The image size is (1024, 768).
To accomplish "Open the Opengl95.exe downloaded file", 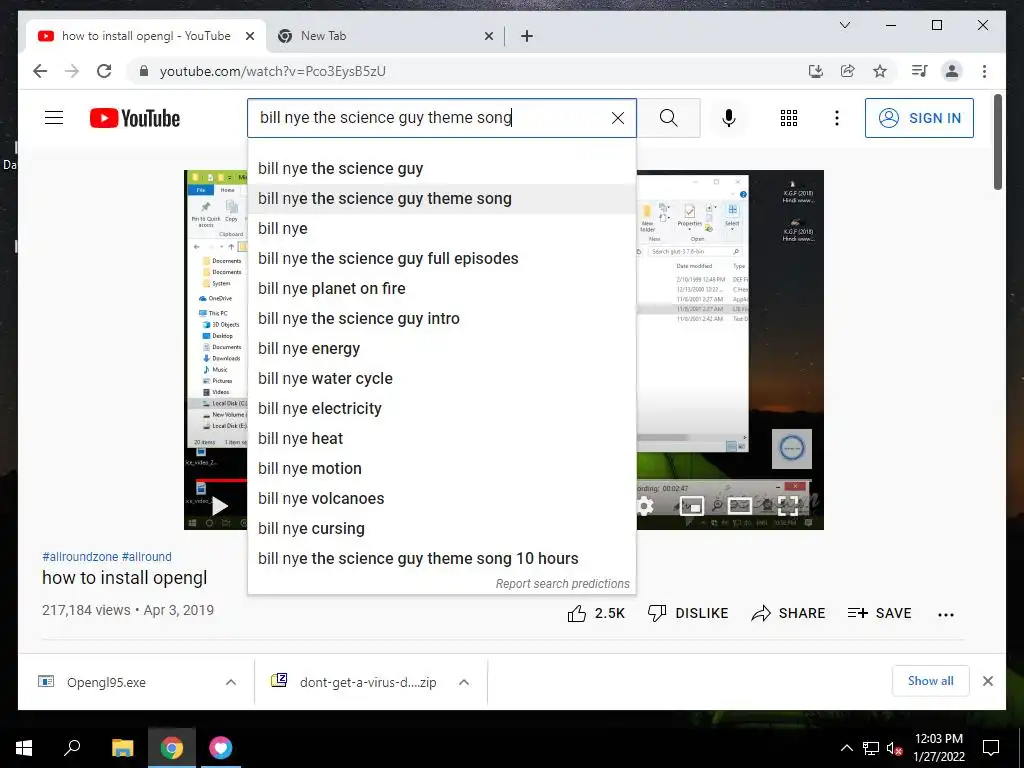I will [x=106, y=682].
